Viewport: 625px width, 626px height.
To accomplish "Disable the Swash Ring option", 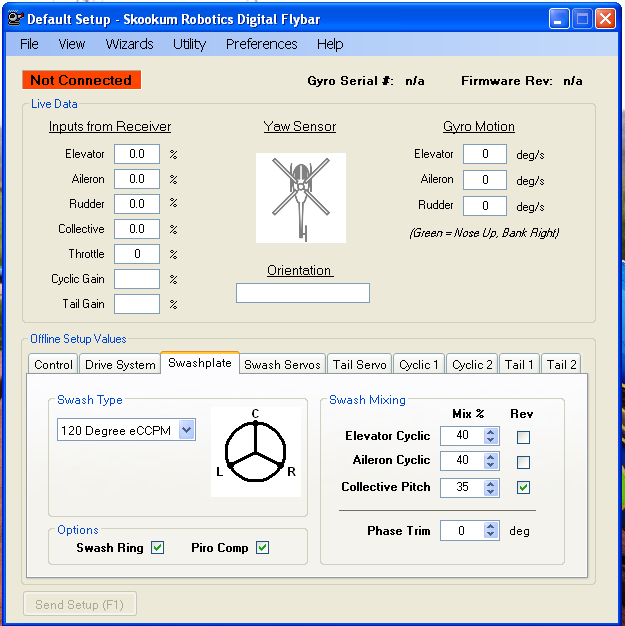I will point(157,547).
